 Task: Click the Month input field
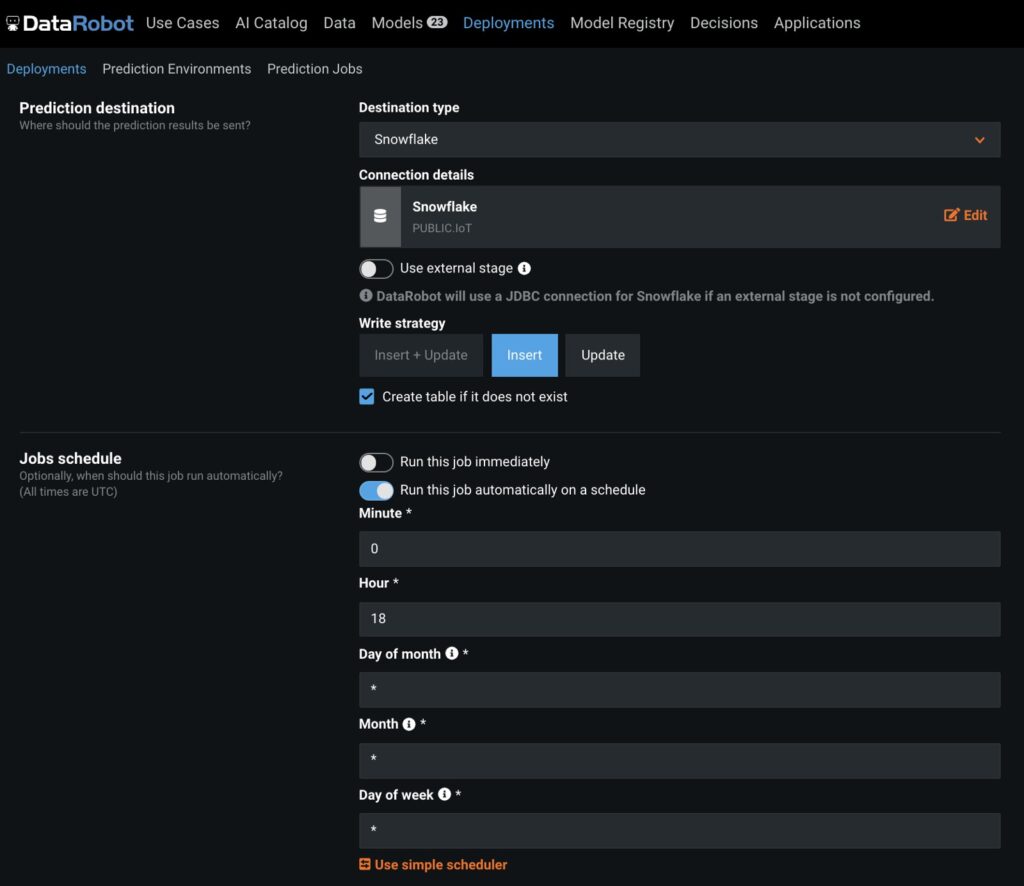click(x=680, y=761)
